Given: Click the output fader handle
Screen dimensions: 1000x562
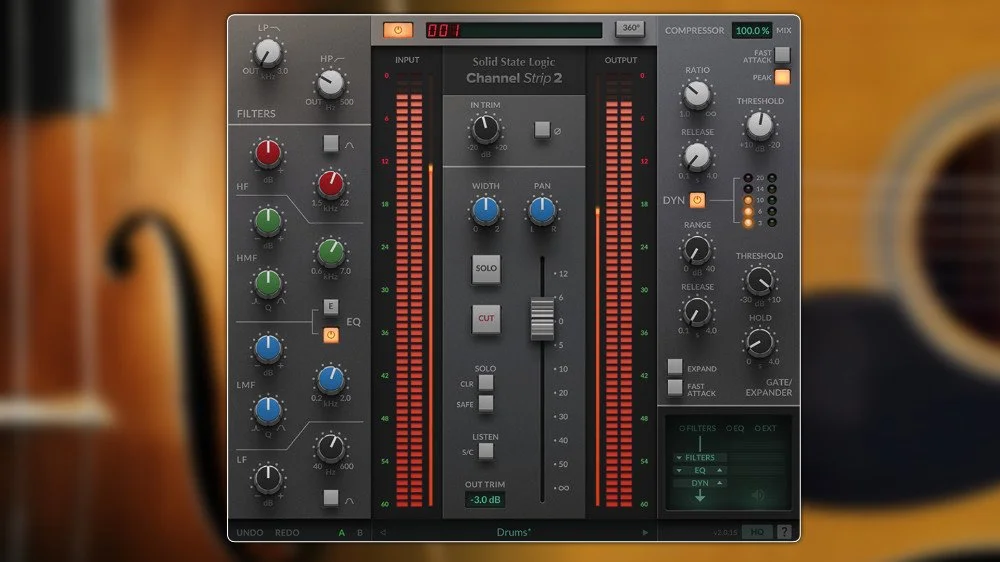Looking at the screenshot, I should 542,318.
